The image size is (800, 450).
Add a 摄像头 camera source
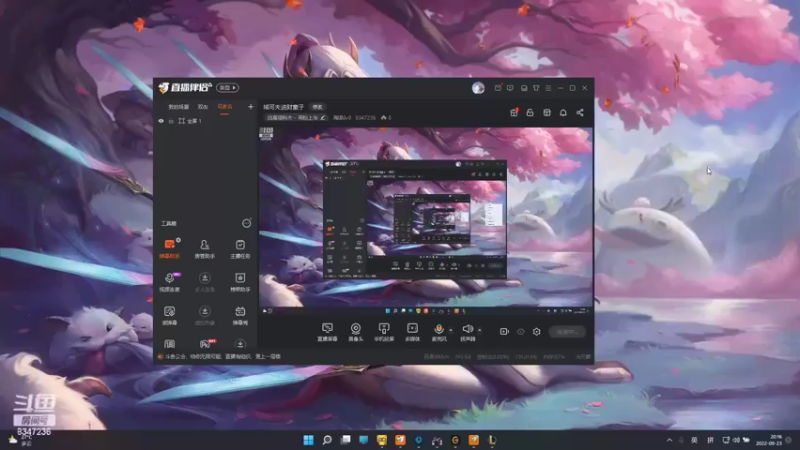356,332
